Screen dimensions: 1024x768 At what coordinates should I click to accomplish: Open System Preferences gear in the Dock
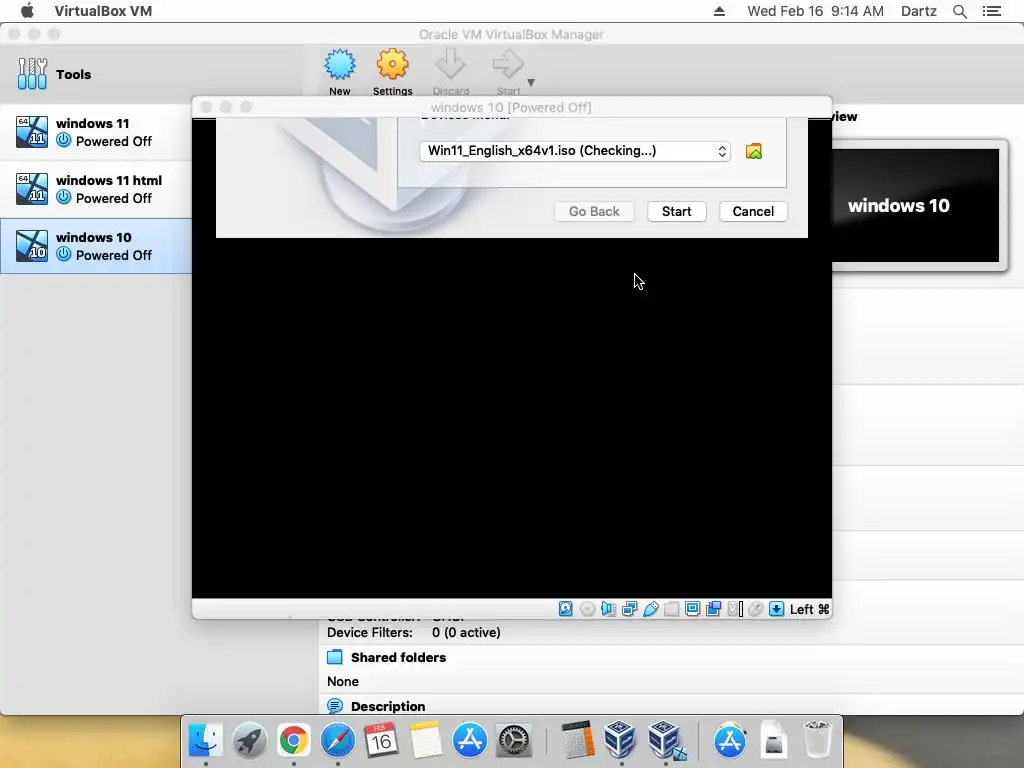pyautogui.click(x=514, y=740)
